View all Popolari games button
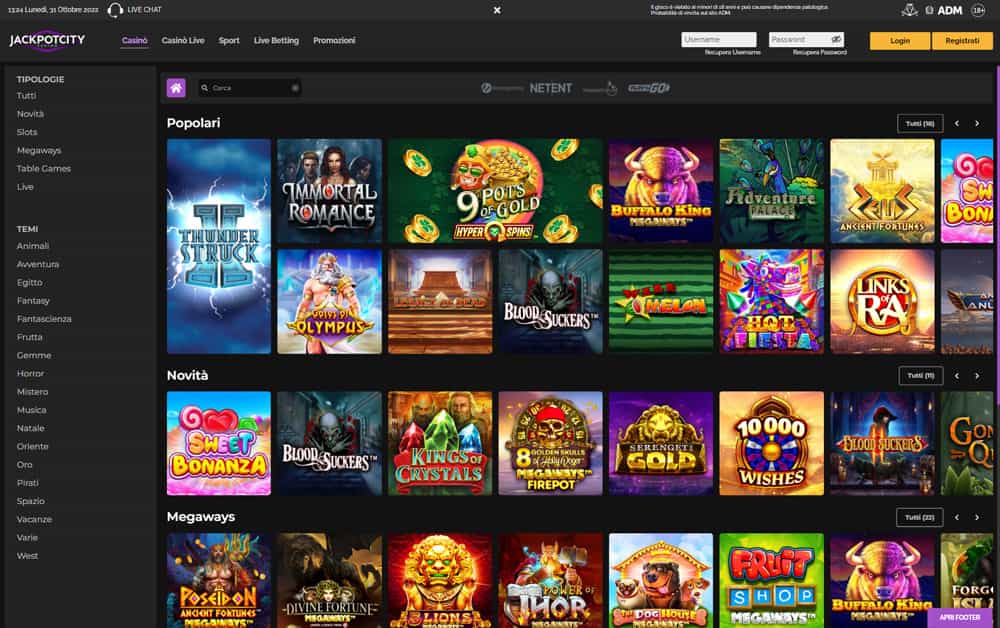1000x628 pixels. point(920,123)
